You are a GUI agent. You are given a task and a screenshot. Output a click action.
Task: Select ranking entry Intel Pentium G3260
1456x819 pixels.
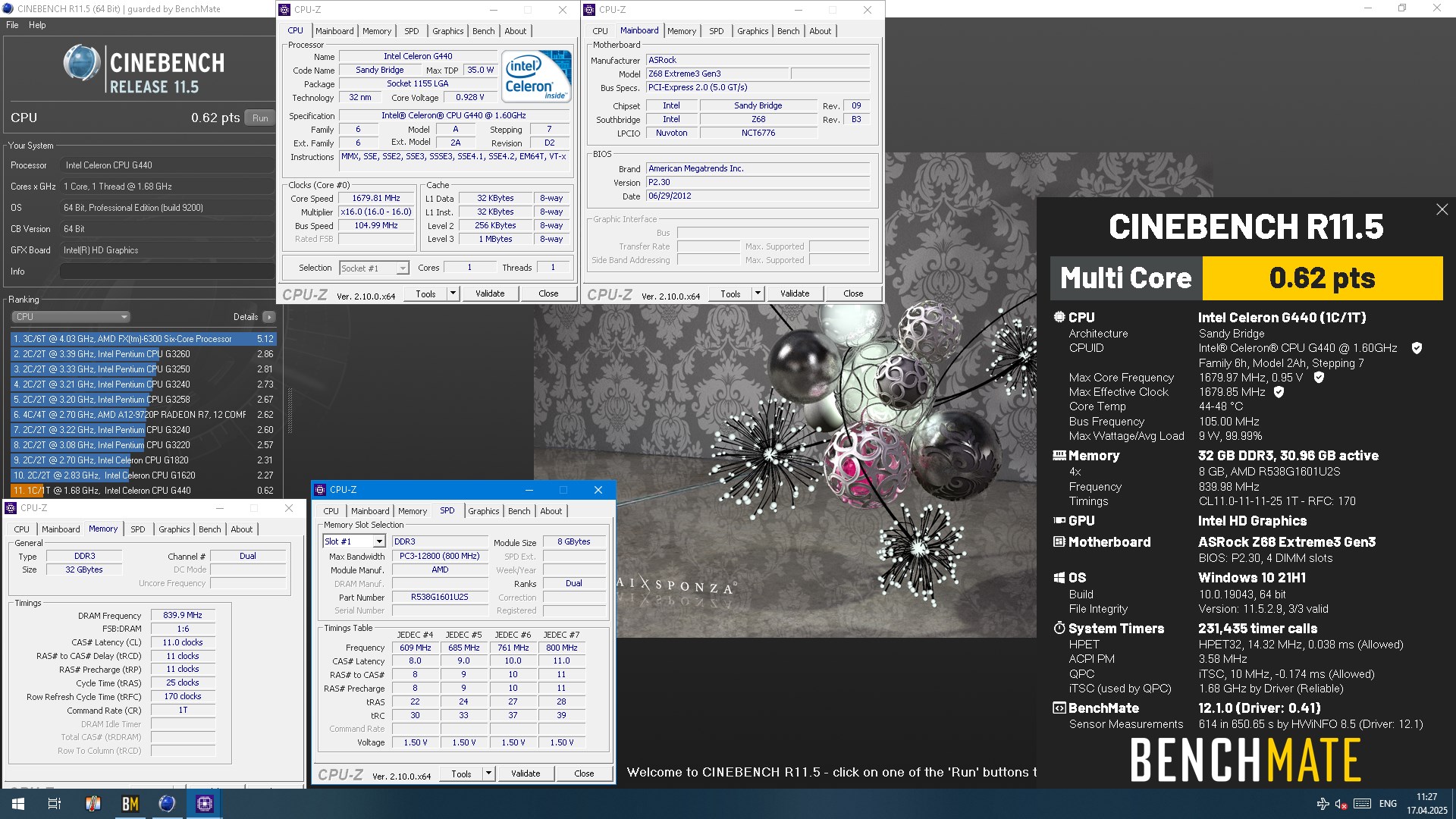143,354
